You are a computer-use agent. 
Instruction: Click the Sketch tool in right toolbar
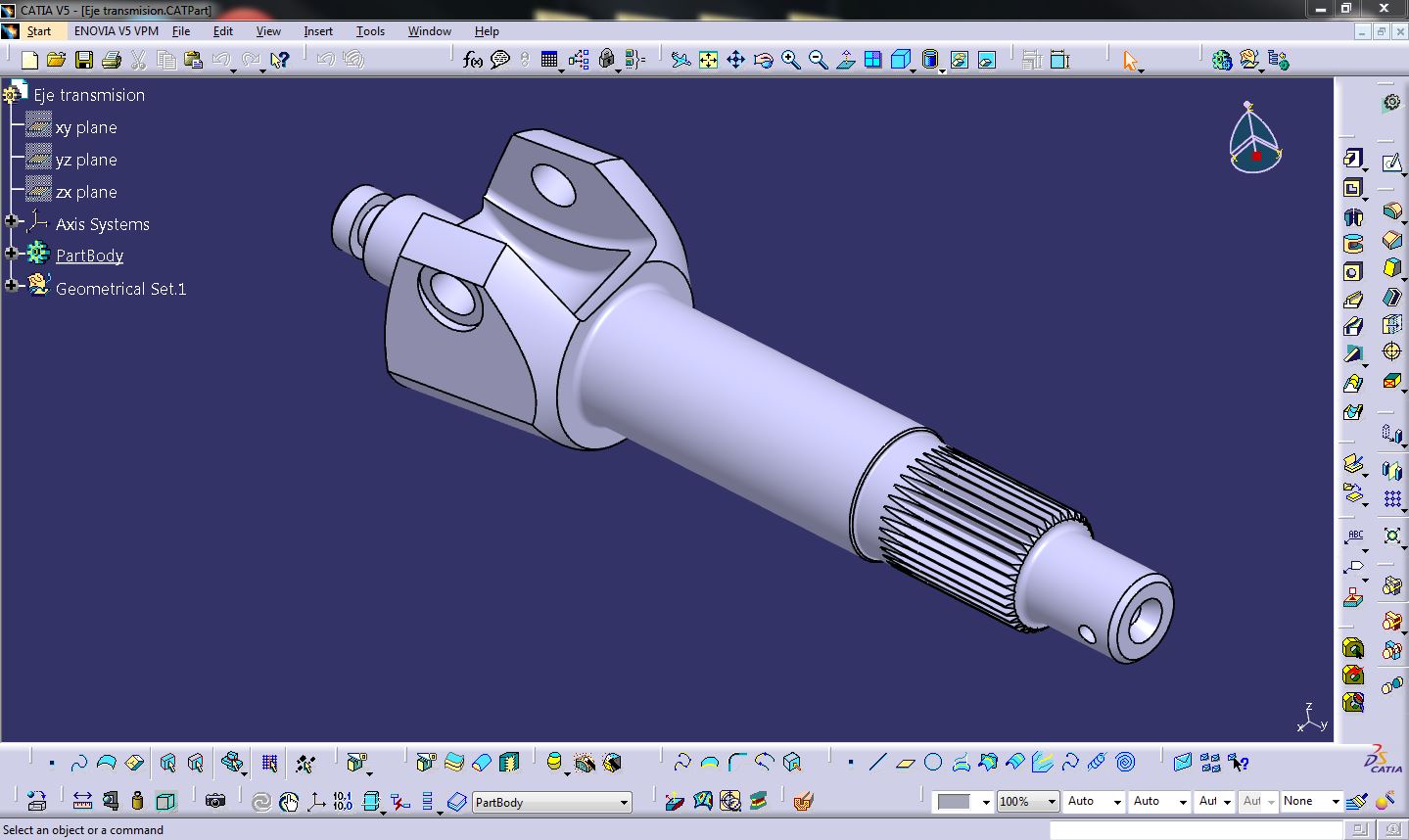(1390, 163)
